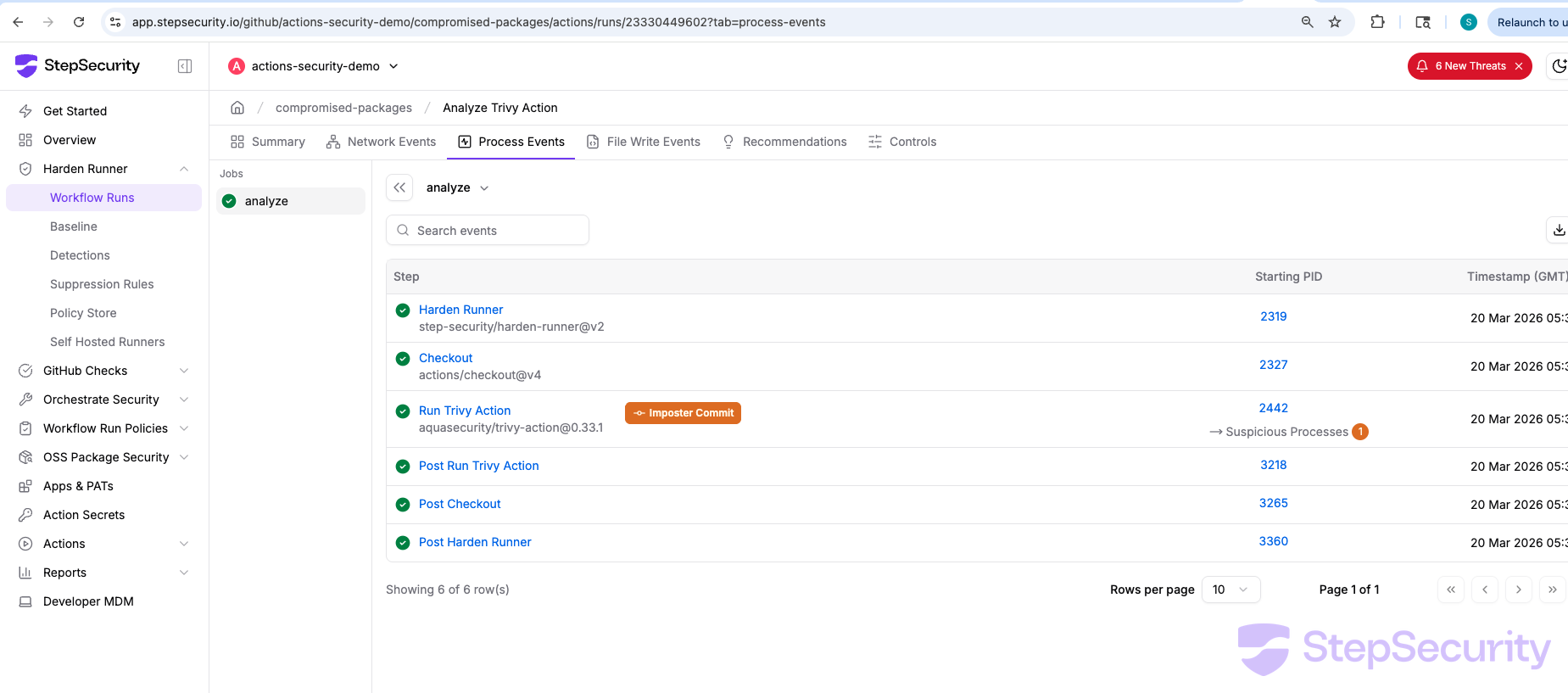Open the actions-security-demo organization dropdown

[x=314, y=66]
